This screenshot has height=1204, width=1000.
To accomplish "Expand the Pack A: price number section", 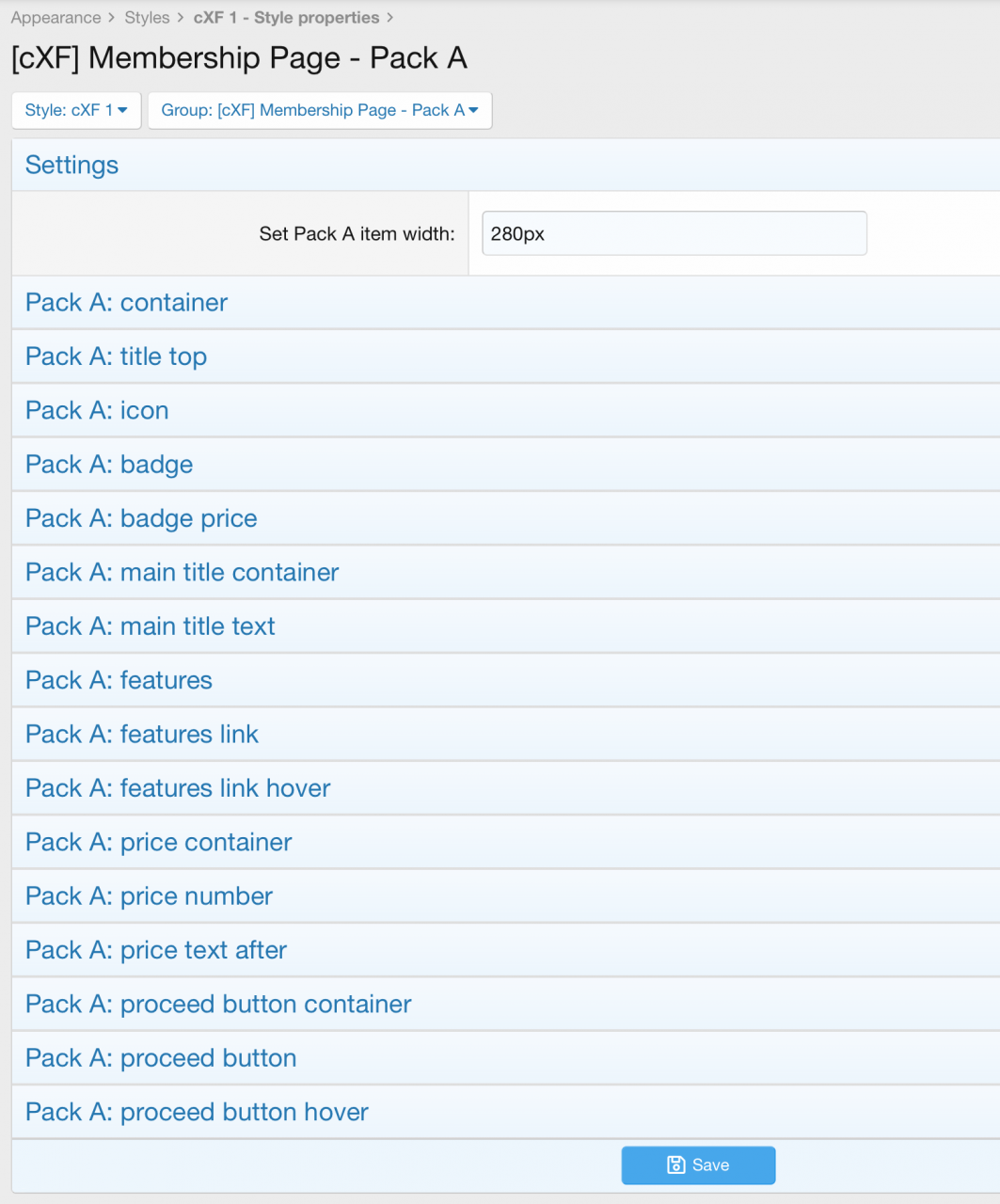I will pos(149,896).
